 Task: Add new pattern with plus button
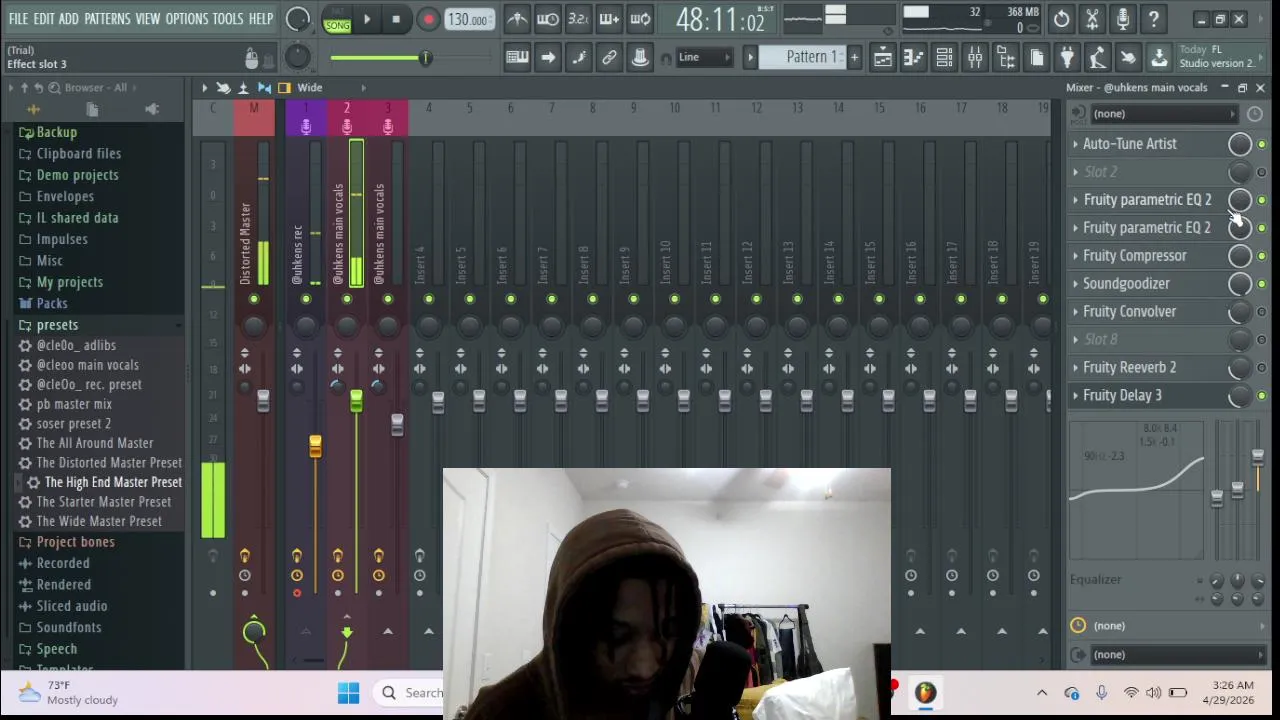[854, 57]
